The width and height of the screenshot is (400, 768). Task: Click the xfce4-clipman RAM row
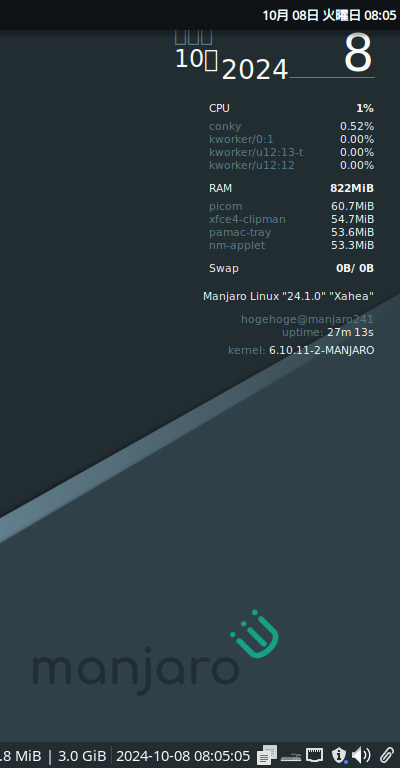[x=291, y=219]
